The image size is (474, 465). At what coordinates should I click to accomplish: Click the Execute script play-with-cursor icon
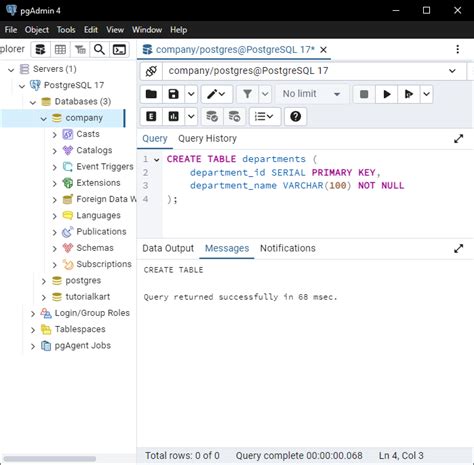(x=409, y=94)
